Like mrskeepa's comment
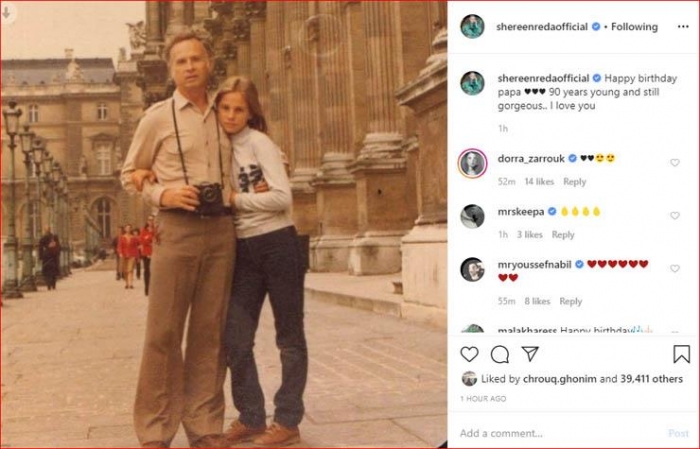 click(675, 216)
